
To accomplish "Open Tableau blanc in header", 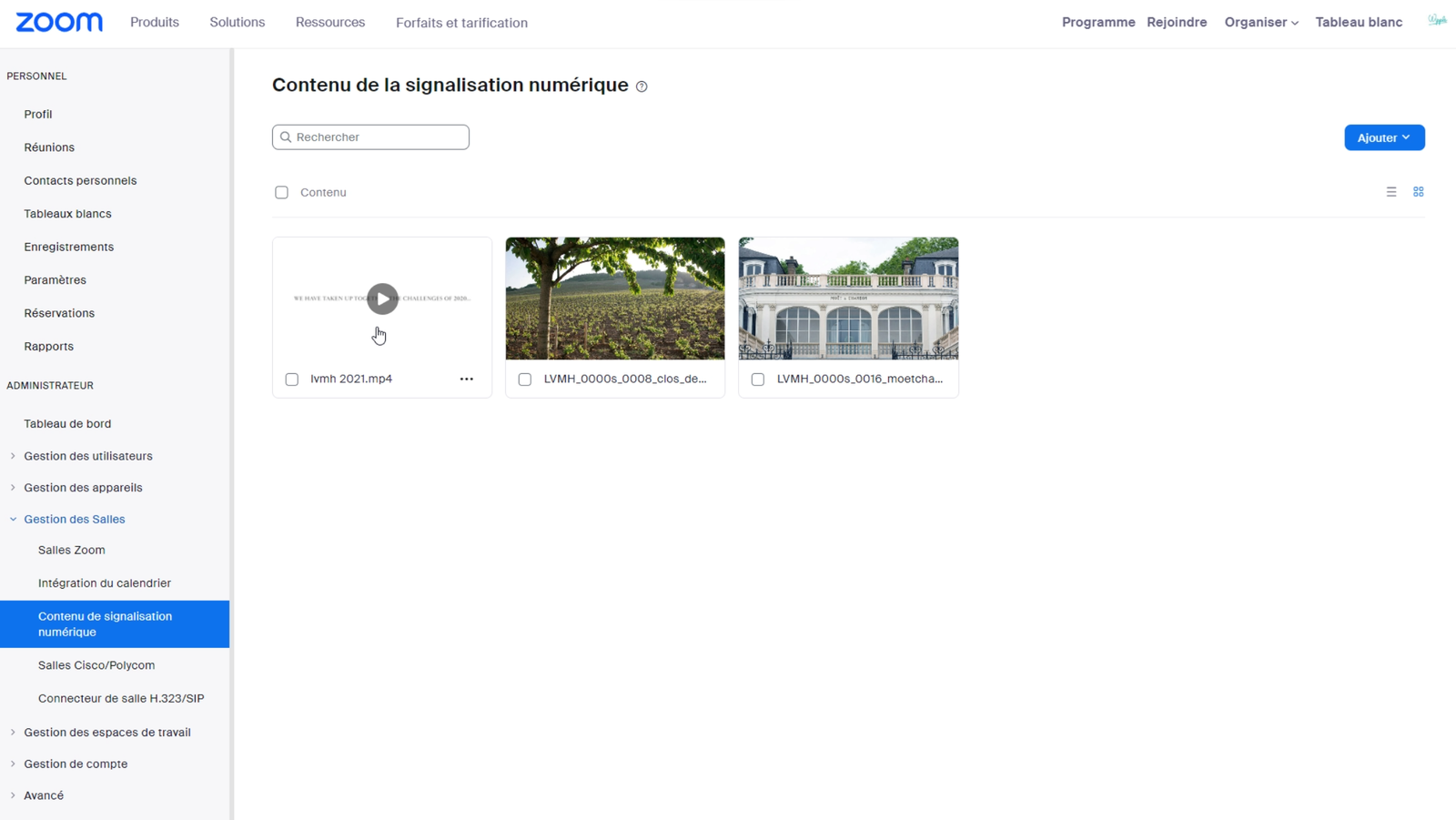I will click(1359, 22).
